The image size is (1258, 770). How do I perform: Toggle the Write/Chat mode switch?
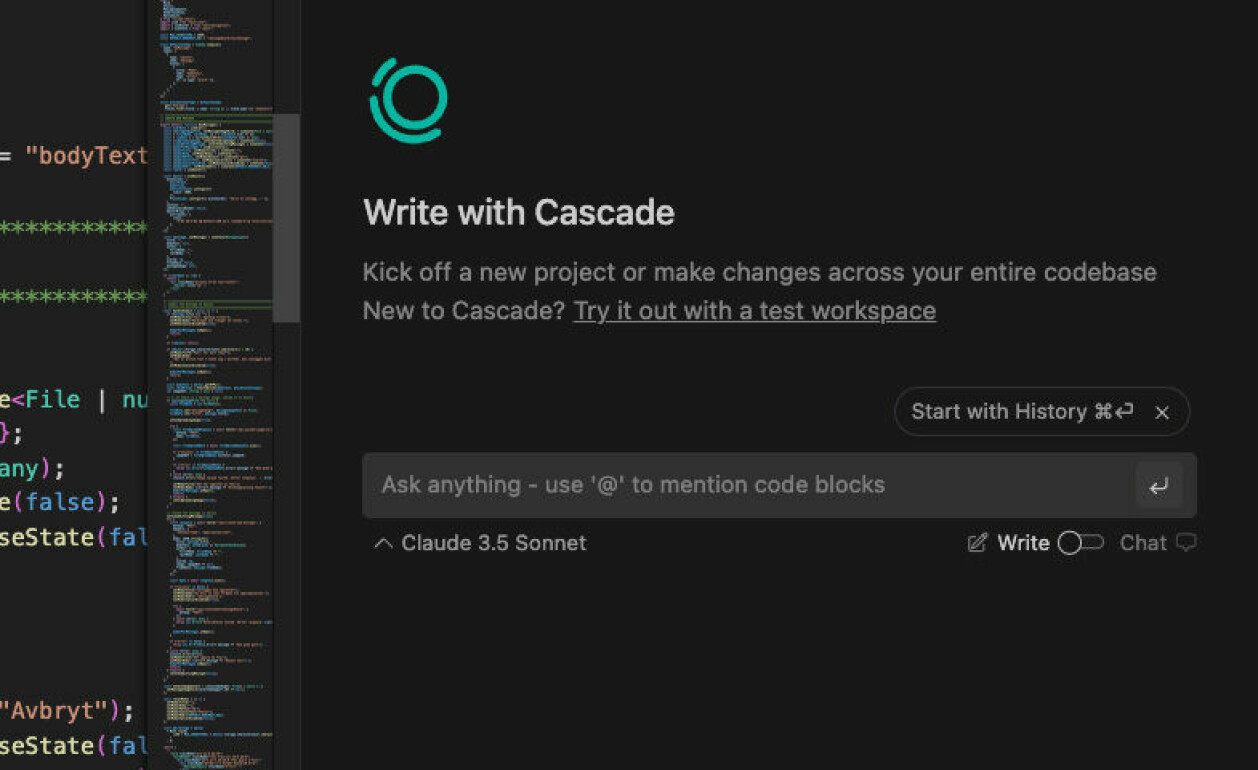[x=1080, y=543]
